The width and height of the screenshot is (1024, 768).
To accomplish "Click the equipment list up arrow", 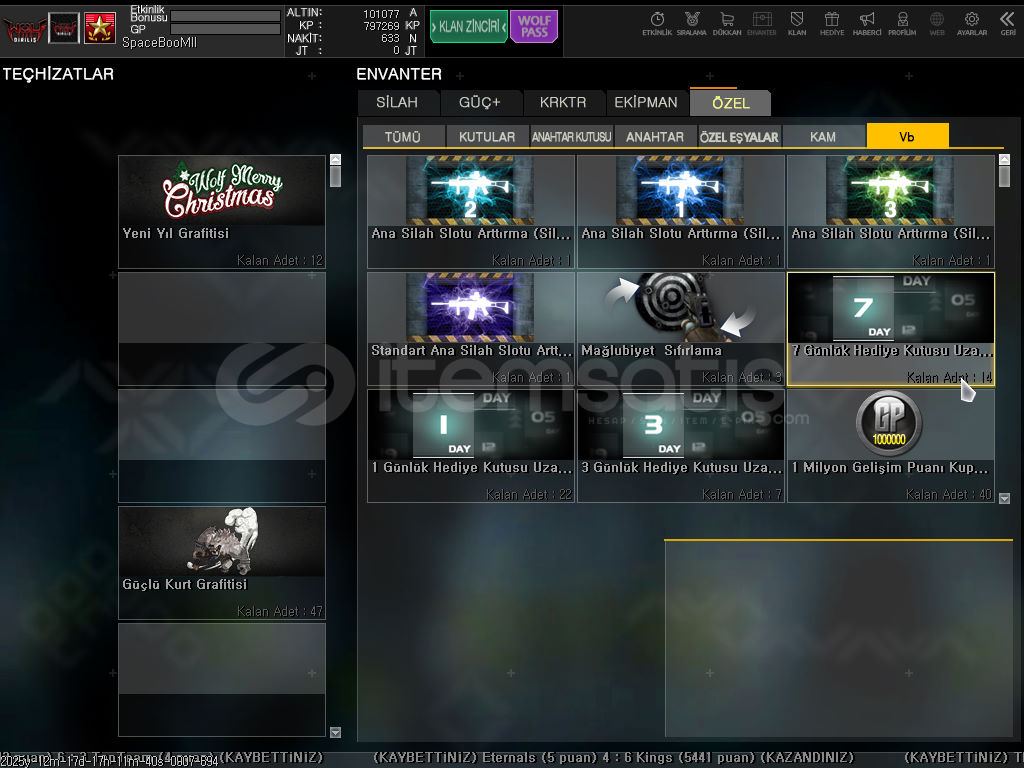I will tap(336, 159).
